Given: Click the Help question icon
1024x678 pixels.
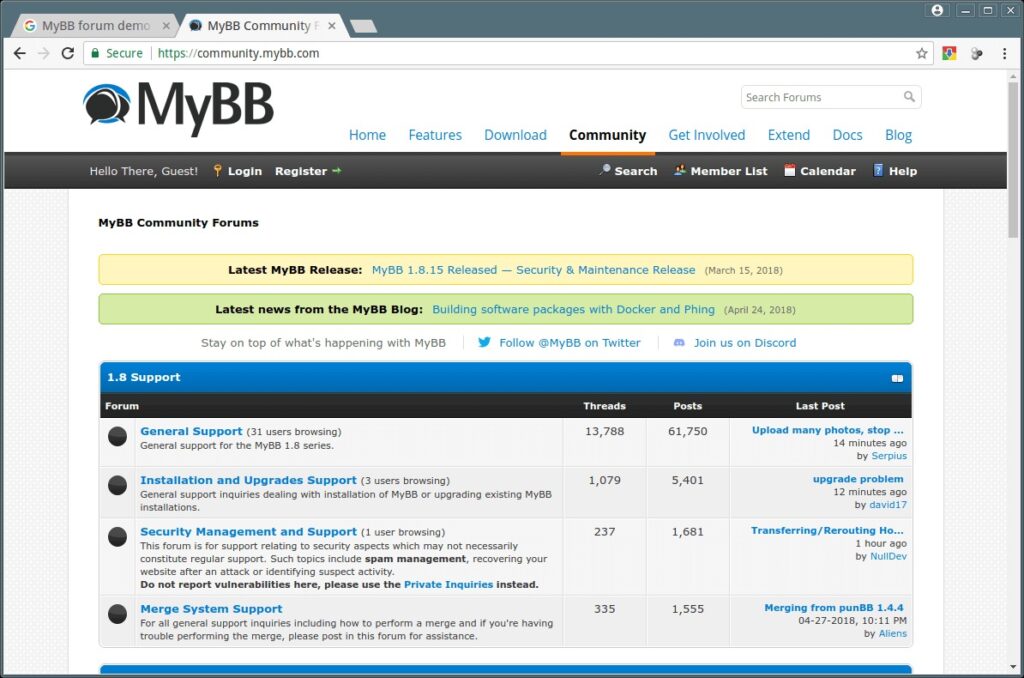Looking at the screenshot, I should point(878,170).
